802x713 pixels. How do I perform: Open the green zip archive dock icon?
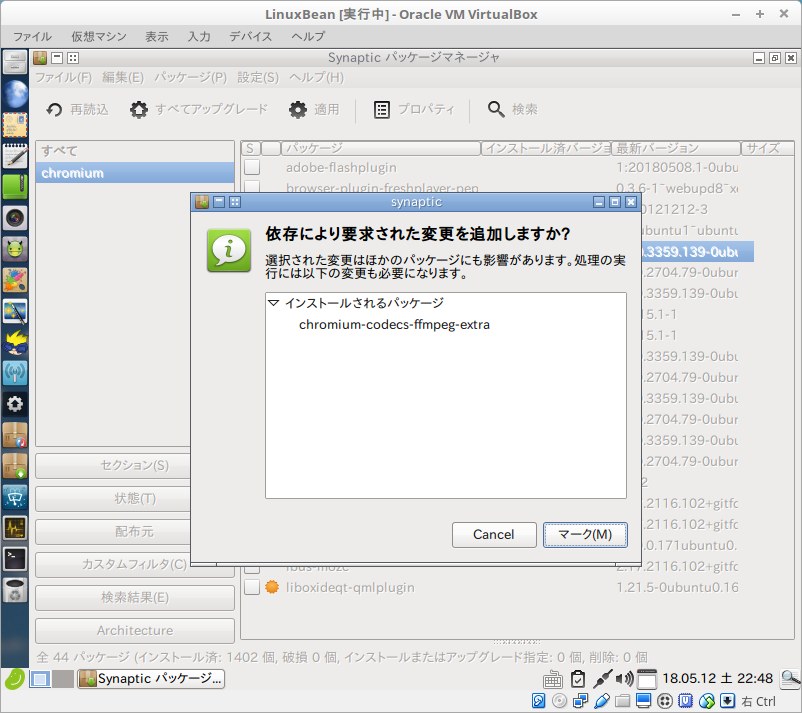point(15,187)
